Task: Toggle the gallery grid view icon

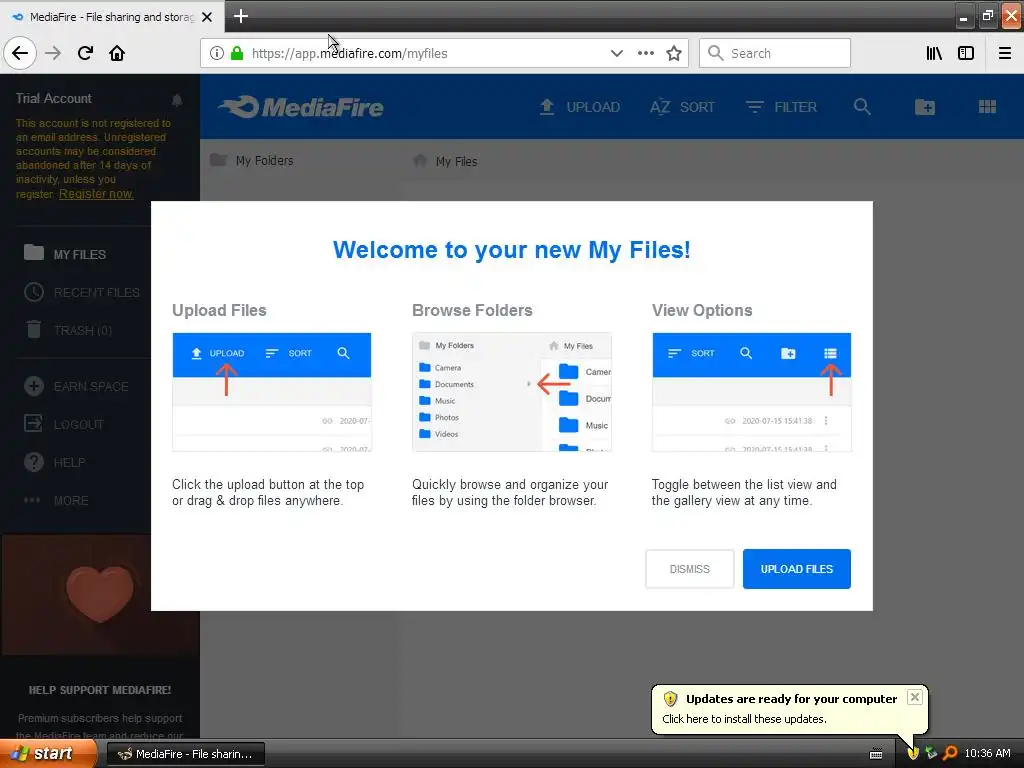Action: pos(987,107)
